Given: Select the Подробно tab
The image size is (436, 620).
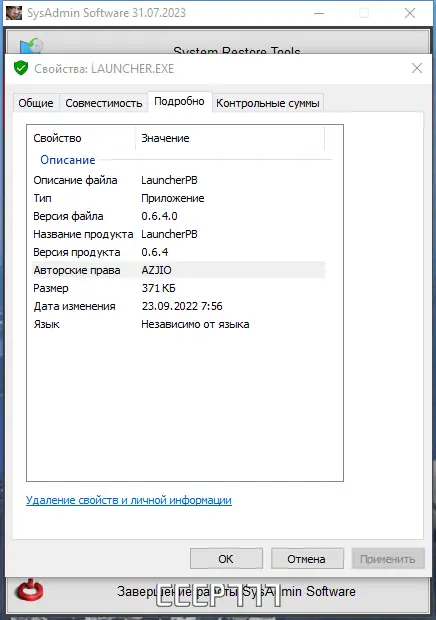Looking at the screenshot, I should point(179,102).
